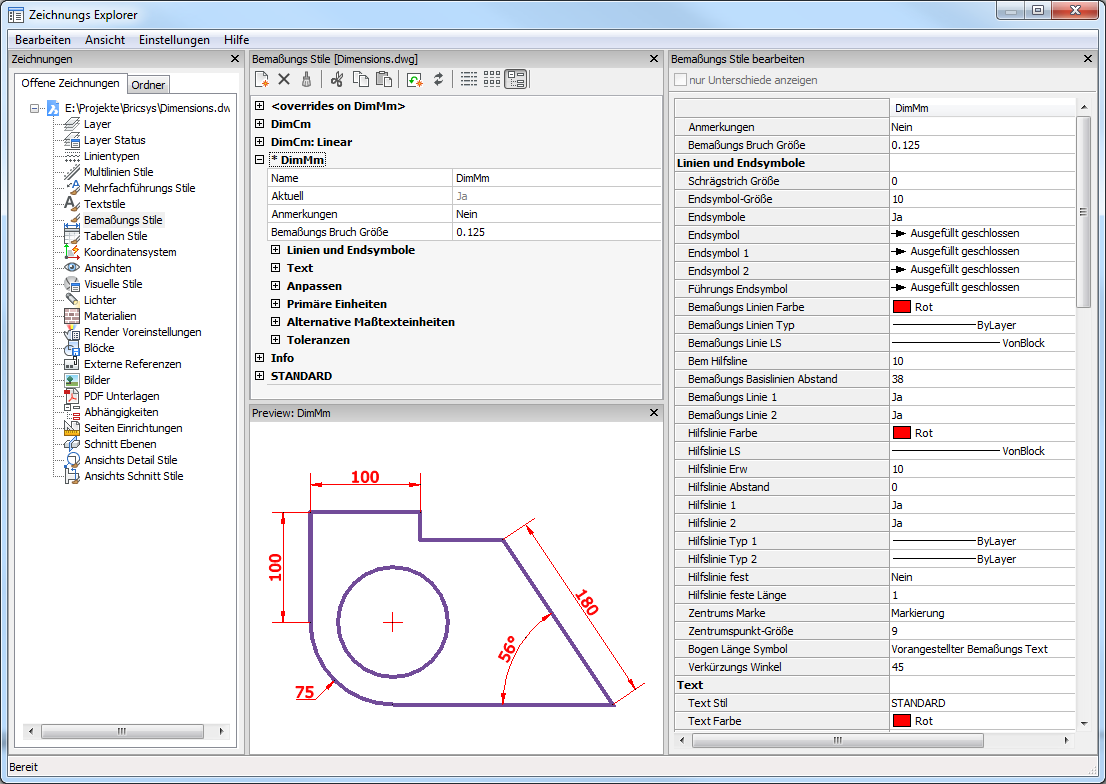The width and height of the screenshot is (1106, 784).
Task: Click the Paste clipboard icon
Action: [x=383, y=79]
